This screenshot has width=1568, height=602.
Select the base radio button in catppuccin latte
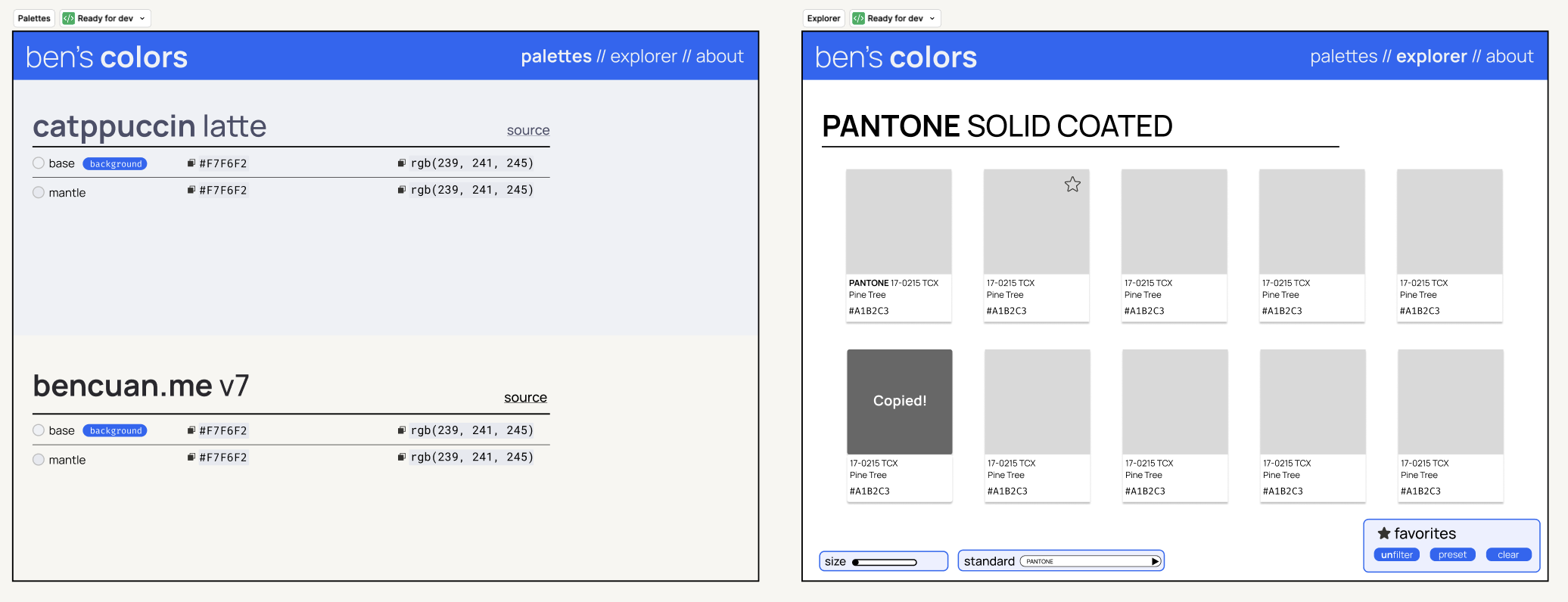39,163
